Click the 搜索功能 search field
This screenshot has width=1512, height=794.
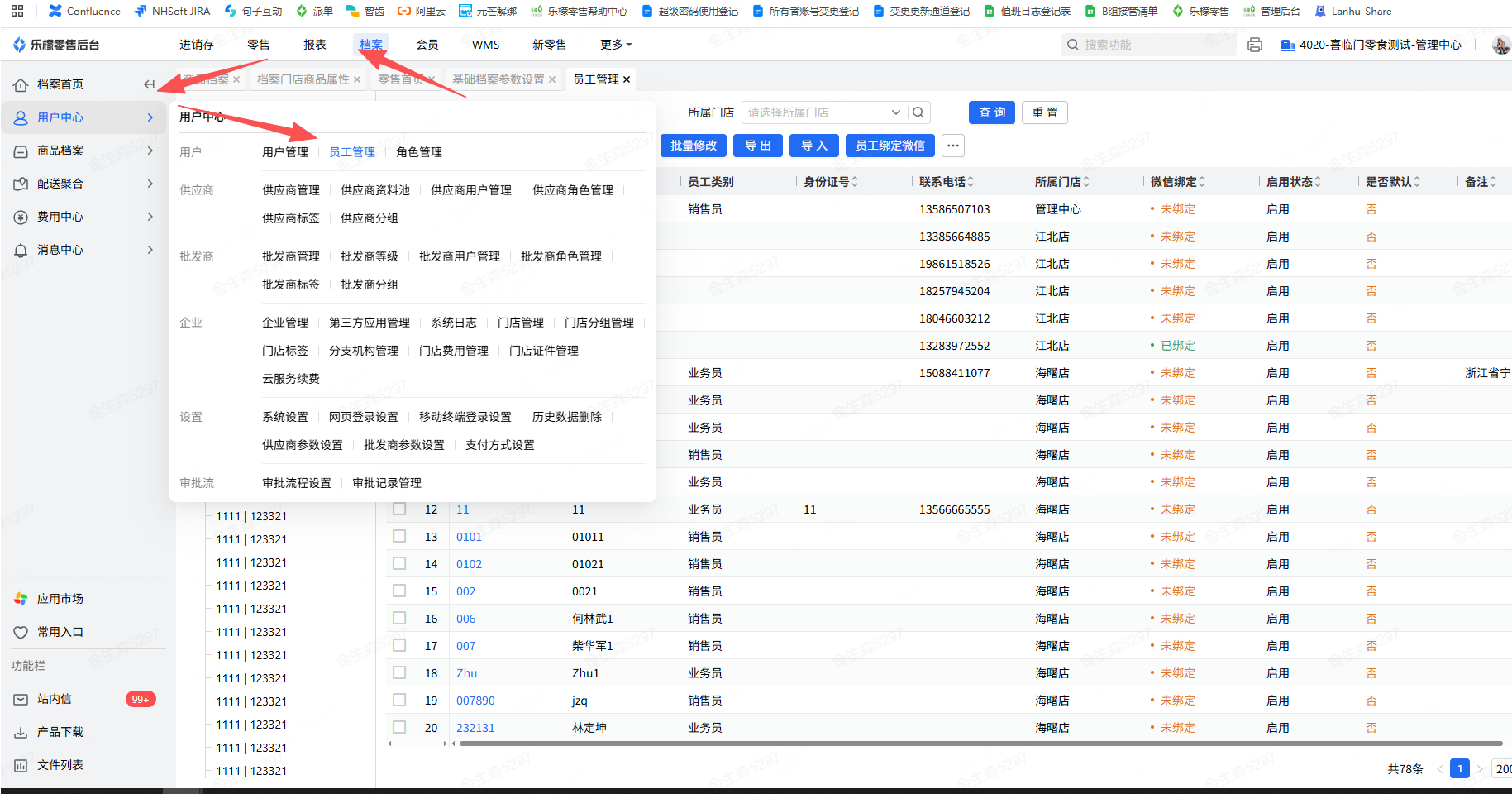click(1148, 45)
